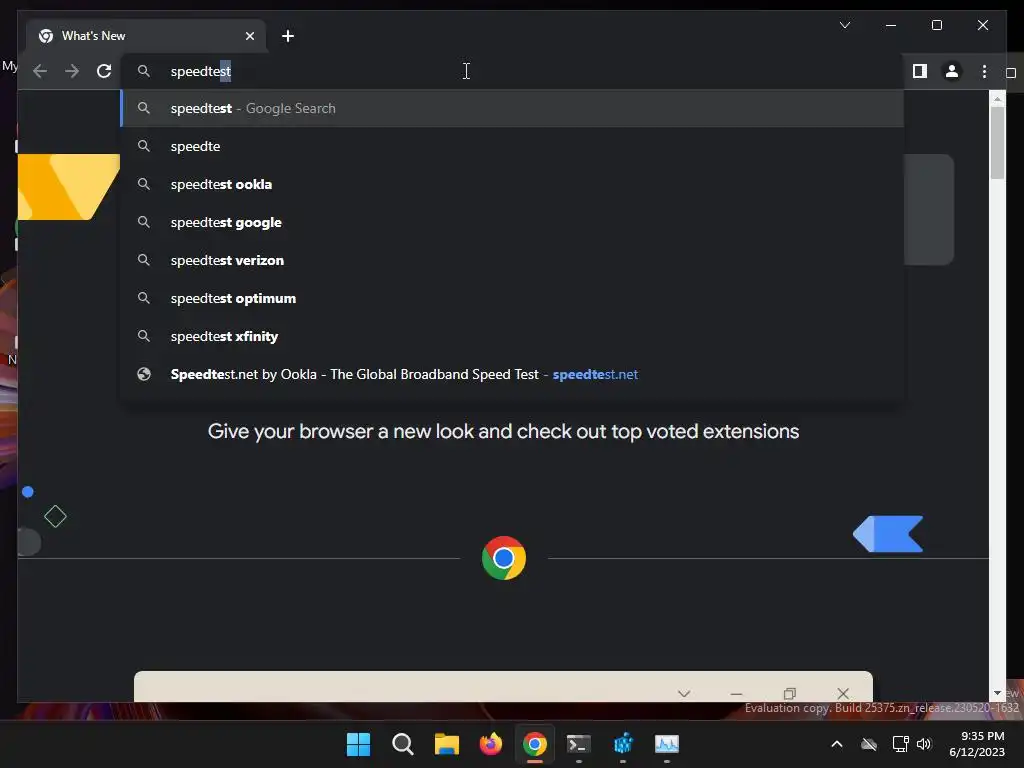Open the tab search dropdown arrow
Viewport: 1024px width, 768px height.
coord(844,25)
